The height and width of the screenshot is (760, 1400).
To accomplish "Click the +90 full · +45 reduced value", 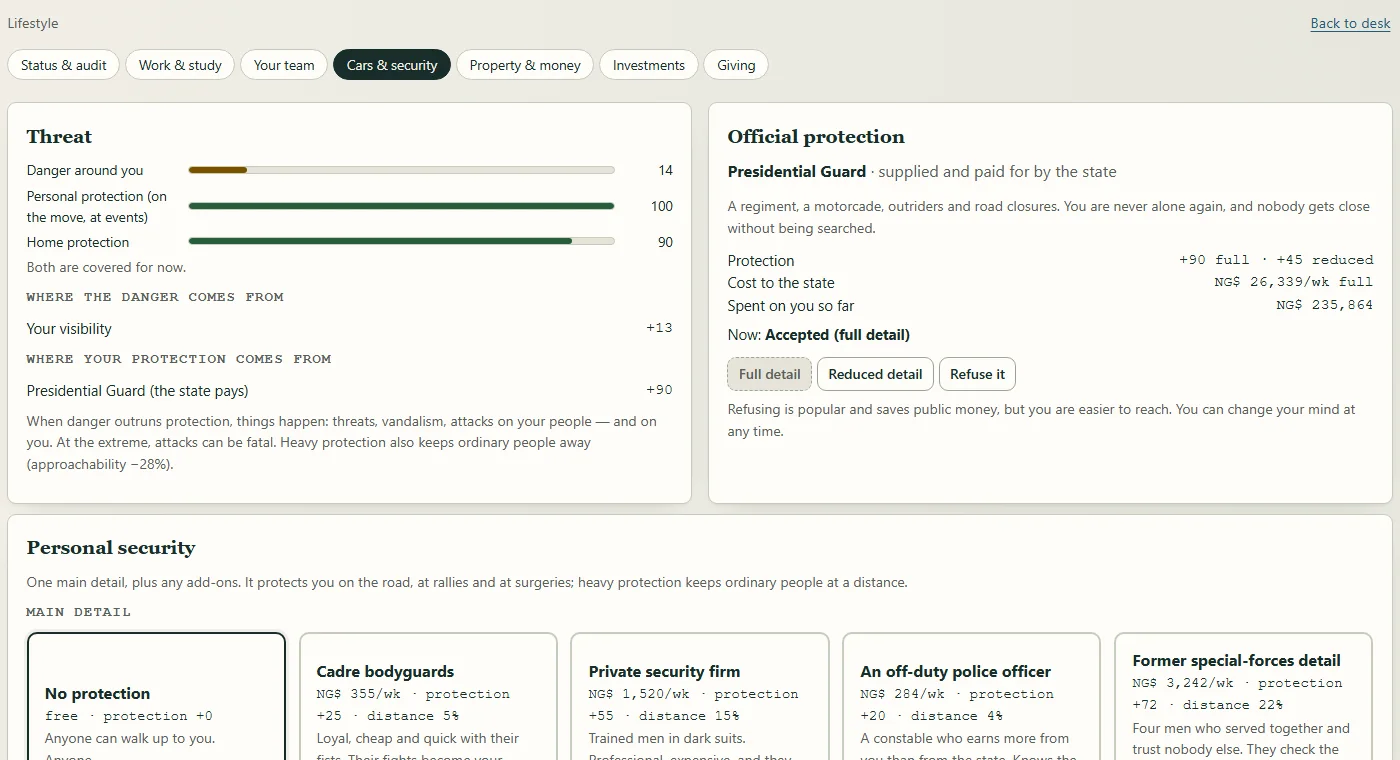I will point(1276,260).
